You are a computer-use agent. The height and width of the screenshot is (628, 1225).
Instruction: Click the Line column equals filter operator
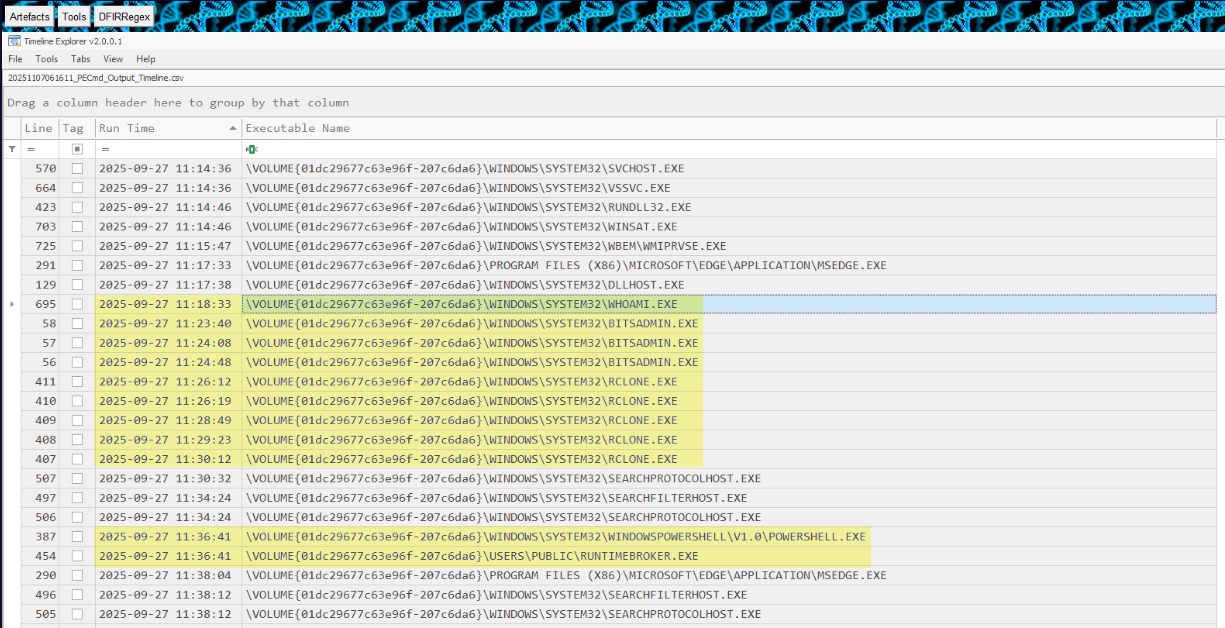[x=31, y=149]
